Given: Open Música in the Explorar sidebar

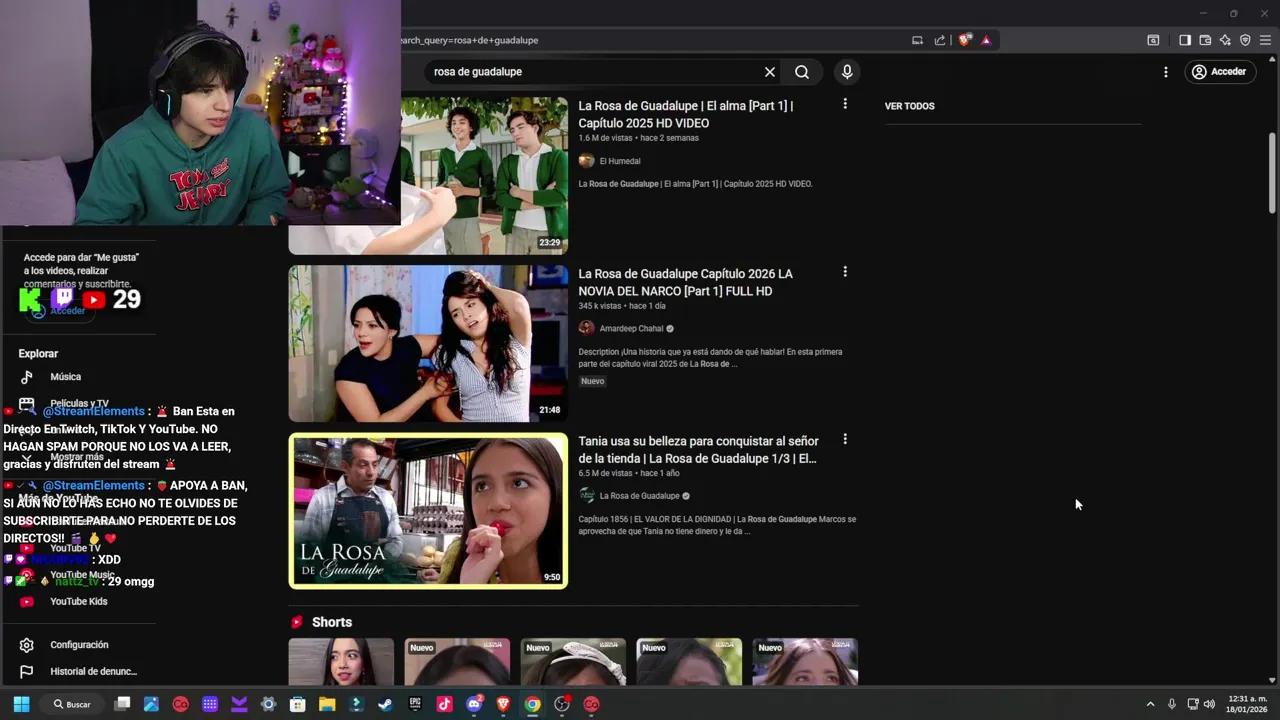Looking at the screenshot, I should 66,377.
